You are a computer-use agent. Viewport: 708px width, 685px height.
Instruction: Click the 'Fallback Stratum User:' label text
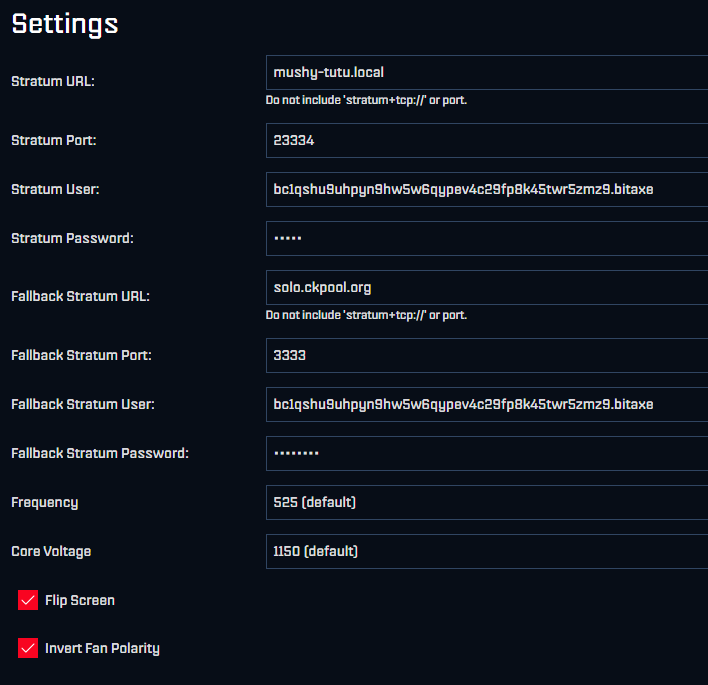82,404
